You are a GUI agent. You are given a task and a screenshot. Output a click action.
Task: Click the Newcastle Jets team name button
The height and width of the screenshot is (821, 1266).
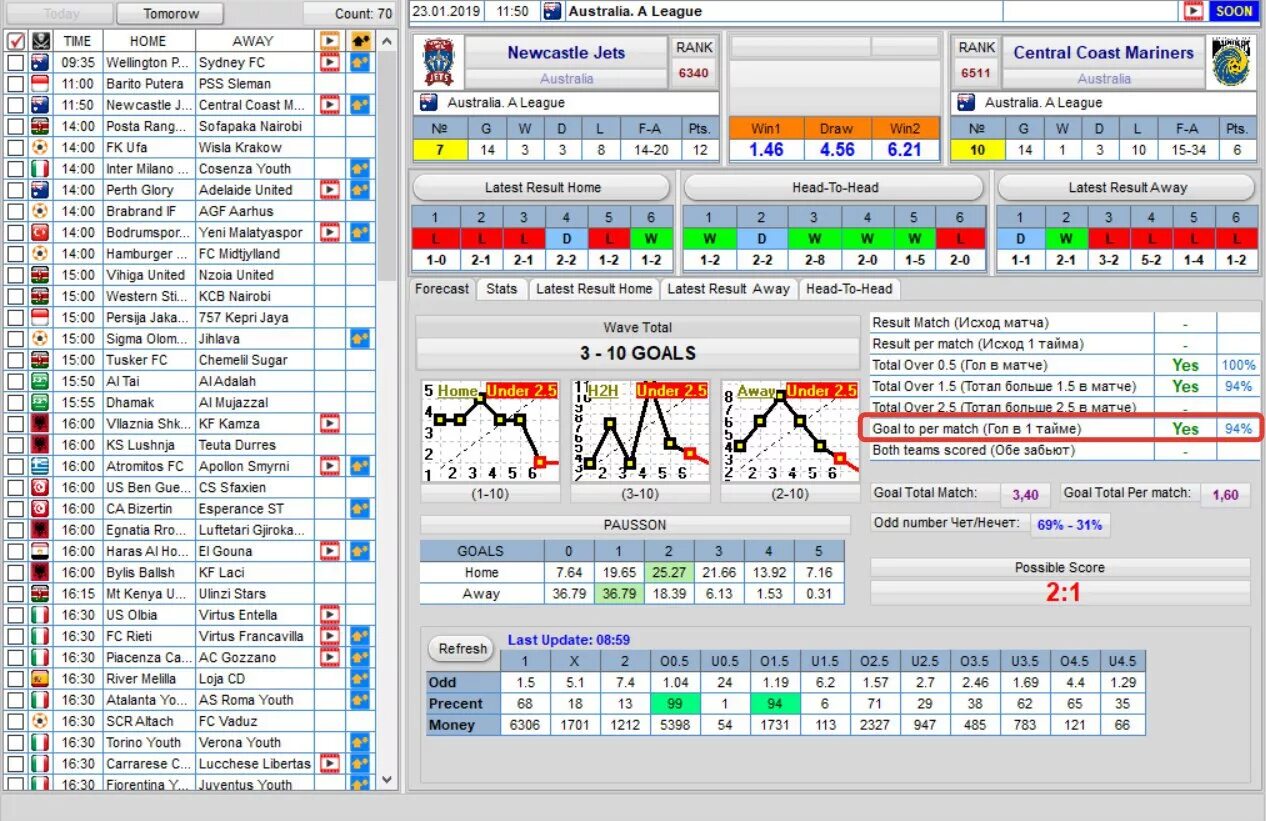click(x=566, y=53)
